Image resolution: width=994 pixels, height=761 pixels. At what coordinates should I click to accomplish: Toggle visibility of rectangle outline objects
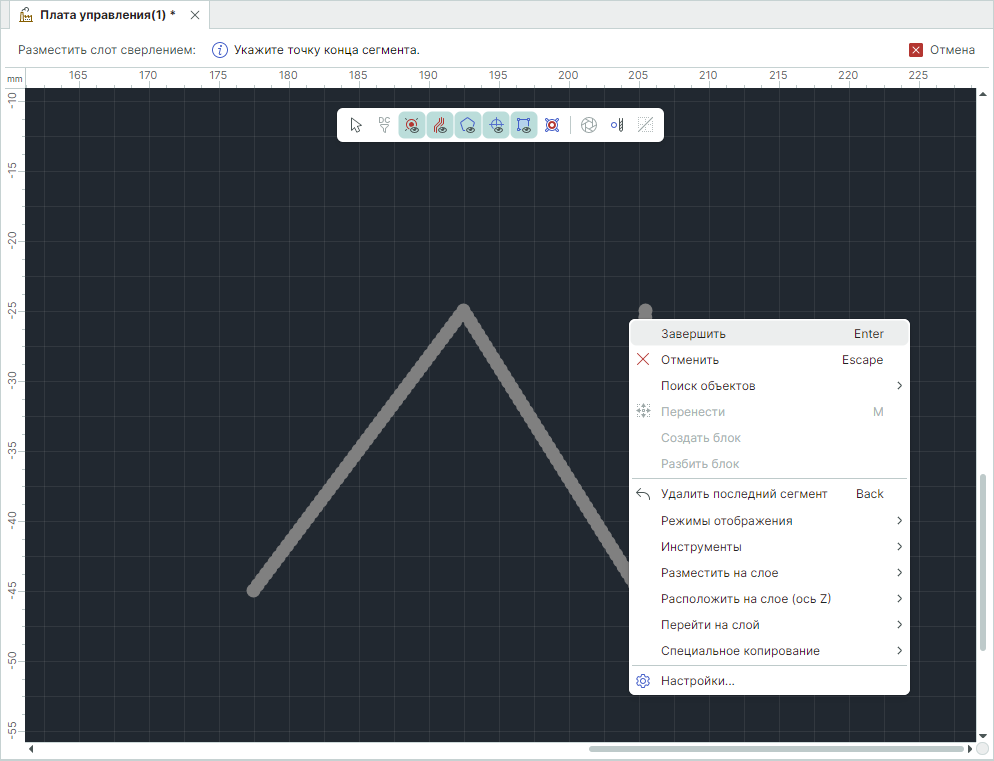point(524,125)
